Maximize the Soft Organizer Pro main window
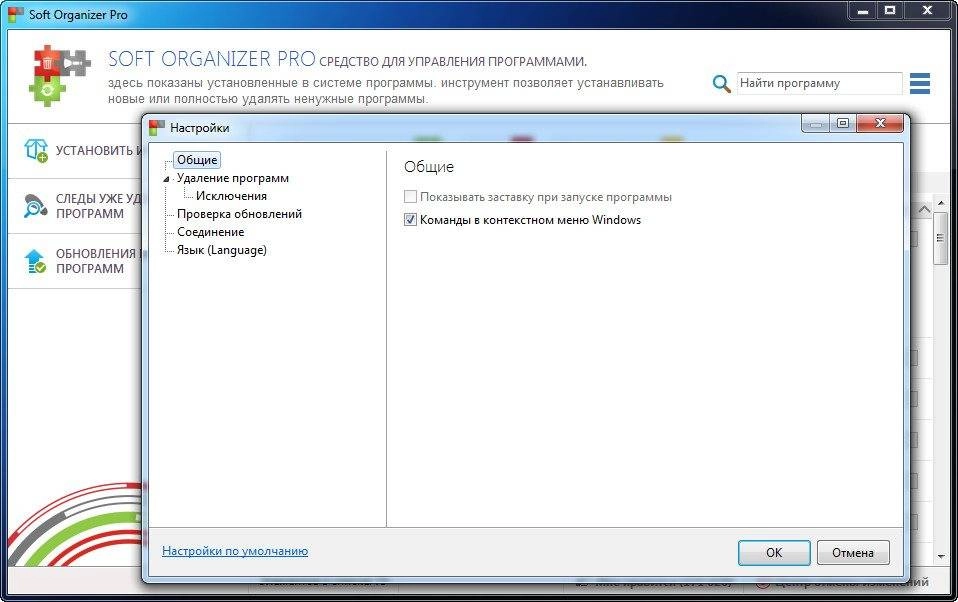The image size is (958, 602). 890,10
